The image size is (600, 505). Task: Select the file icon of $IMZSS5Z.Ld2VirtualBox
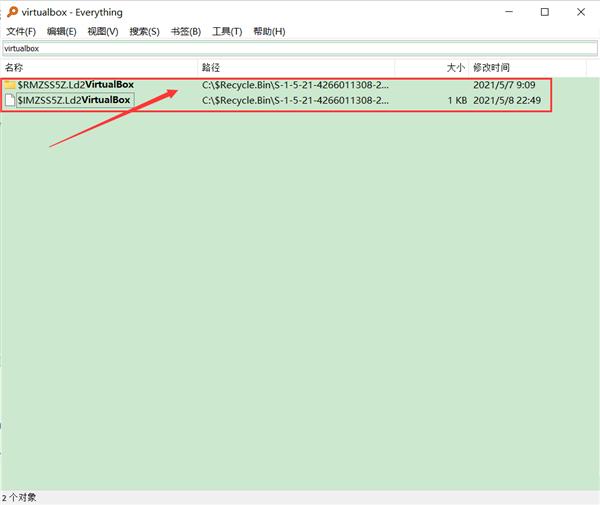(x=10, y=100)
